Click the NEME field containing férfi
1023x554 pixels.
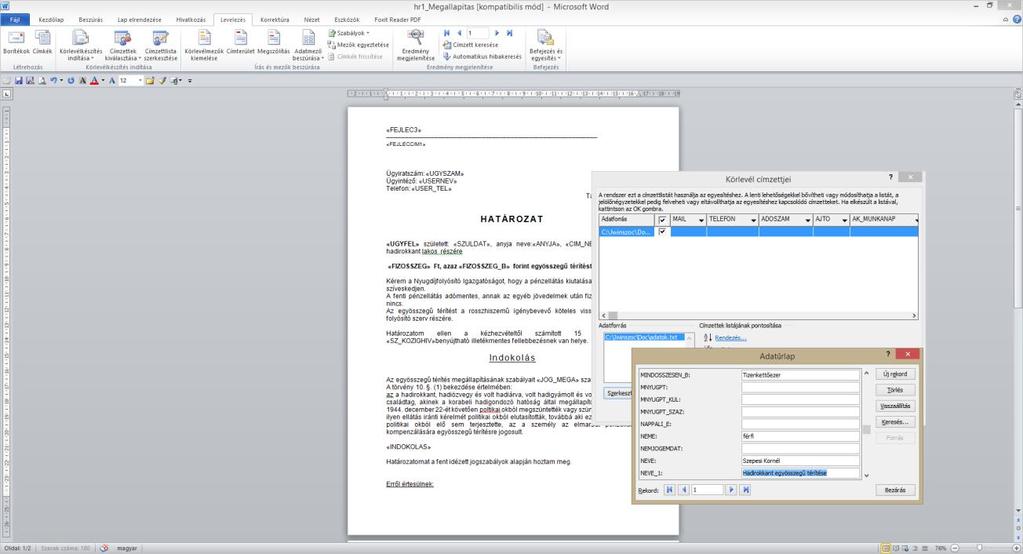(x=800, y=436)
